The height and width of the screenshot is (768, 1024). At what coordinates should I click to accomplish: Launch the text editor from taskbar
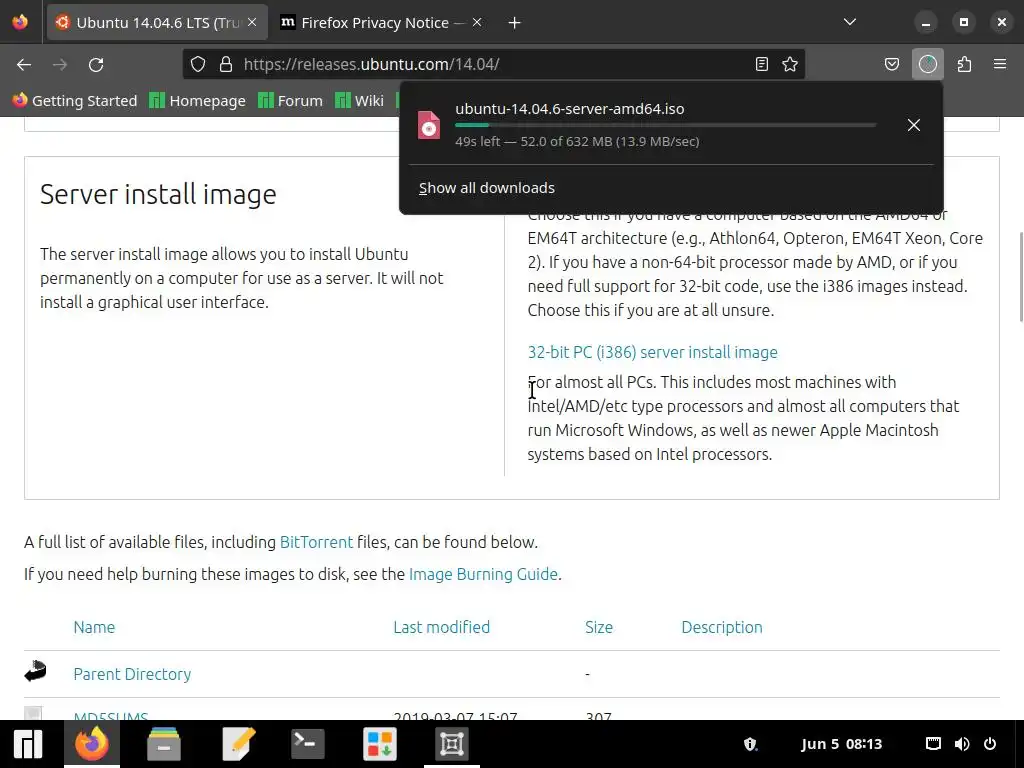238,744
